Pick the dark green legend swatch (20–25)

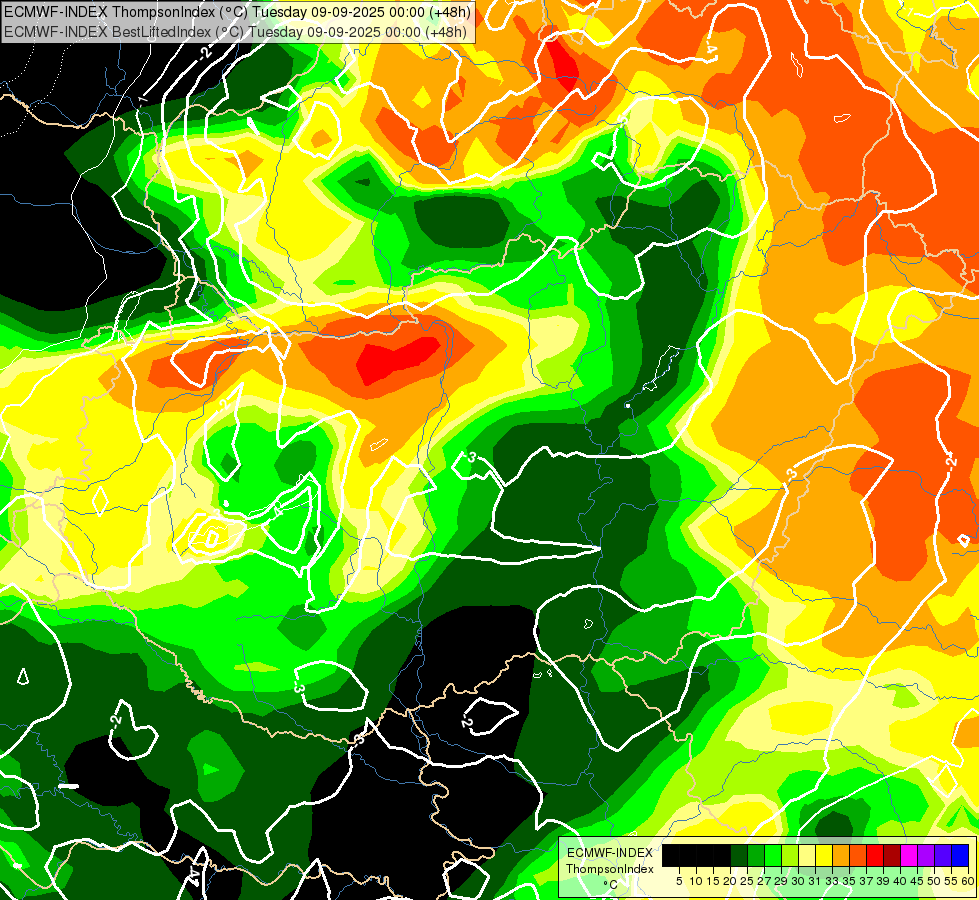(739, 856)
